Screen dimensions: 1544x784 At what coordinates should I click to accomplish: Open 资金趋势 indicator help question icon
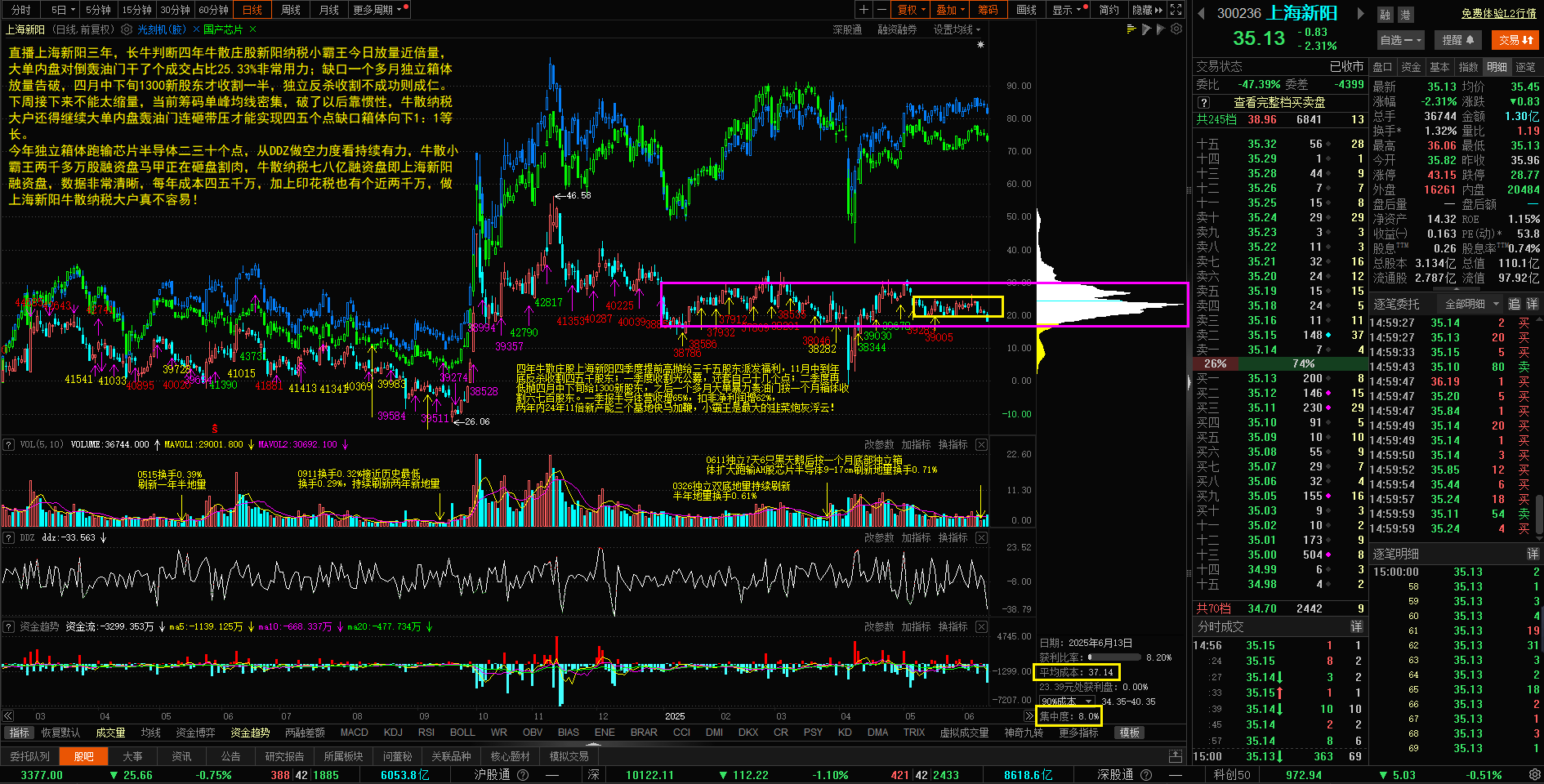click(x=9, y=626)
